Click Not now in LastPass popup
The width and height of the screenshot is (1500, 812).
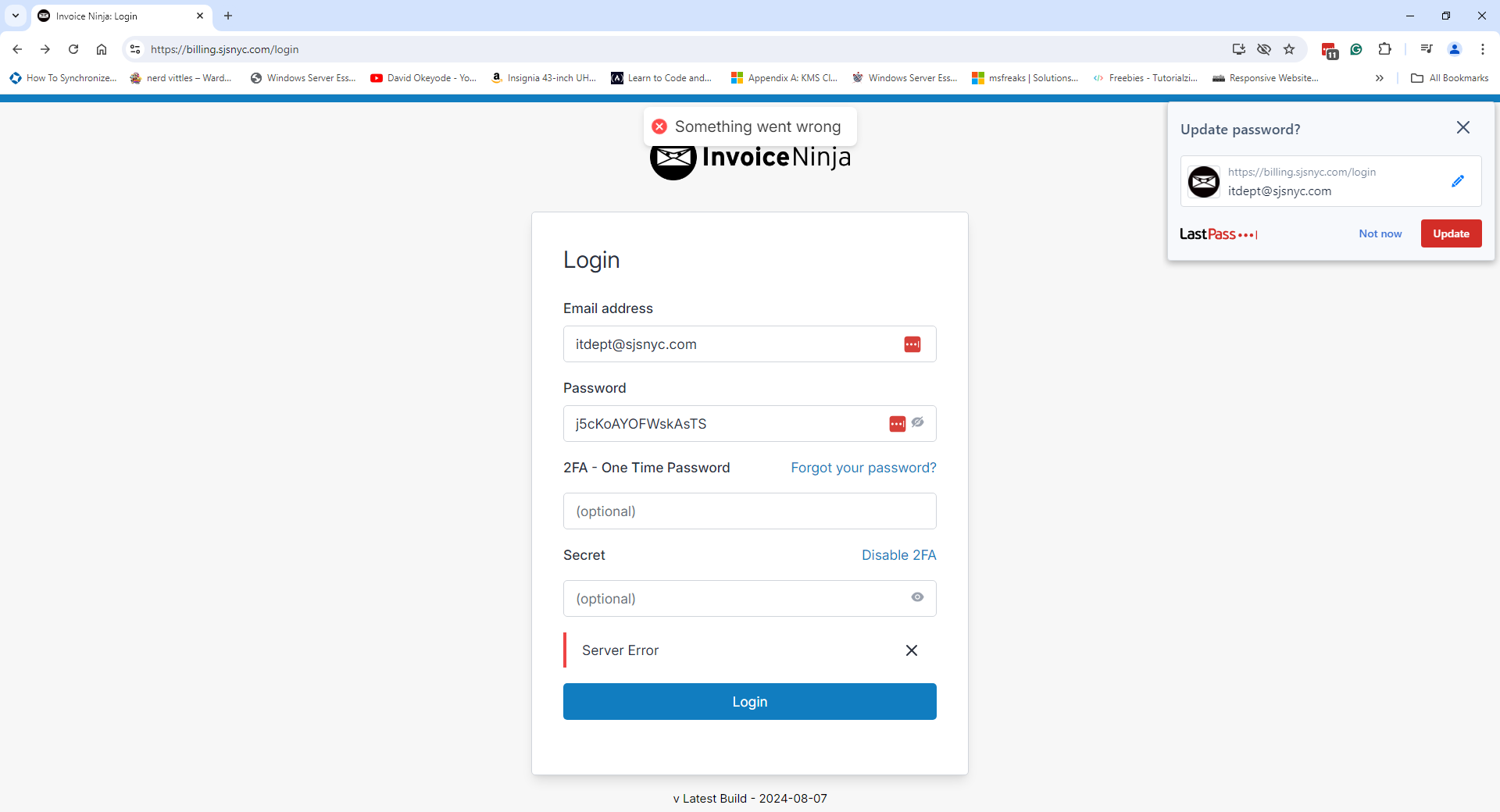click(x=1380, y=233)
